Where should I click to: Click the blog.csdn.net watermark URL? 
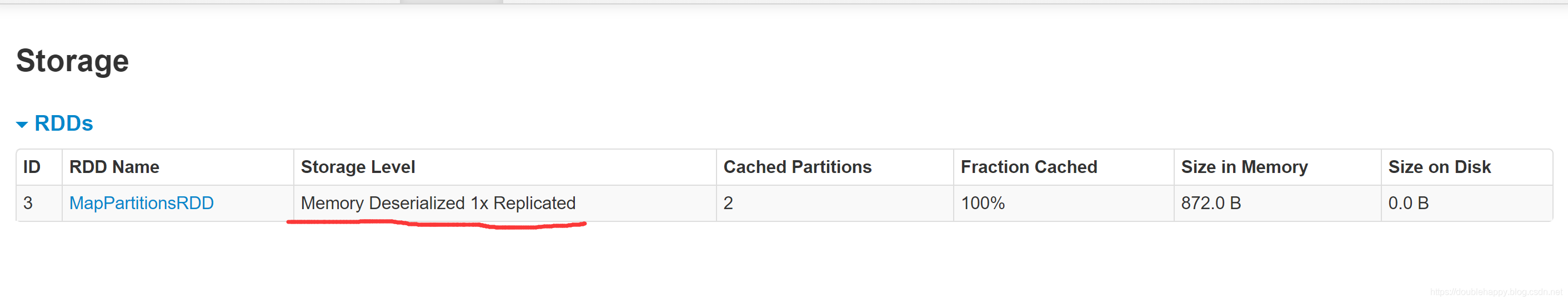coord(1497,291)
